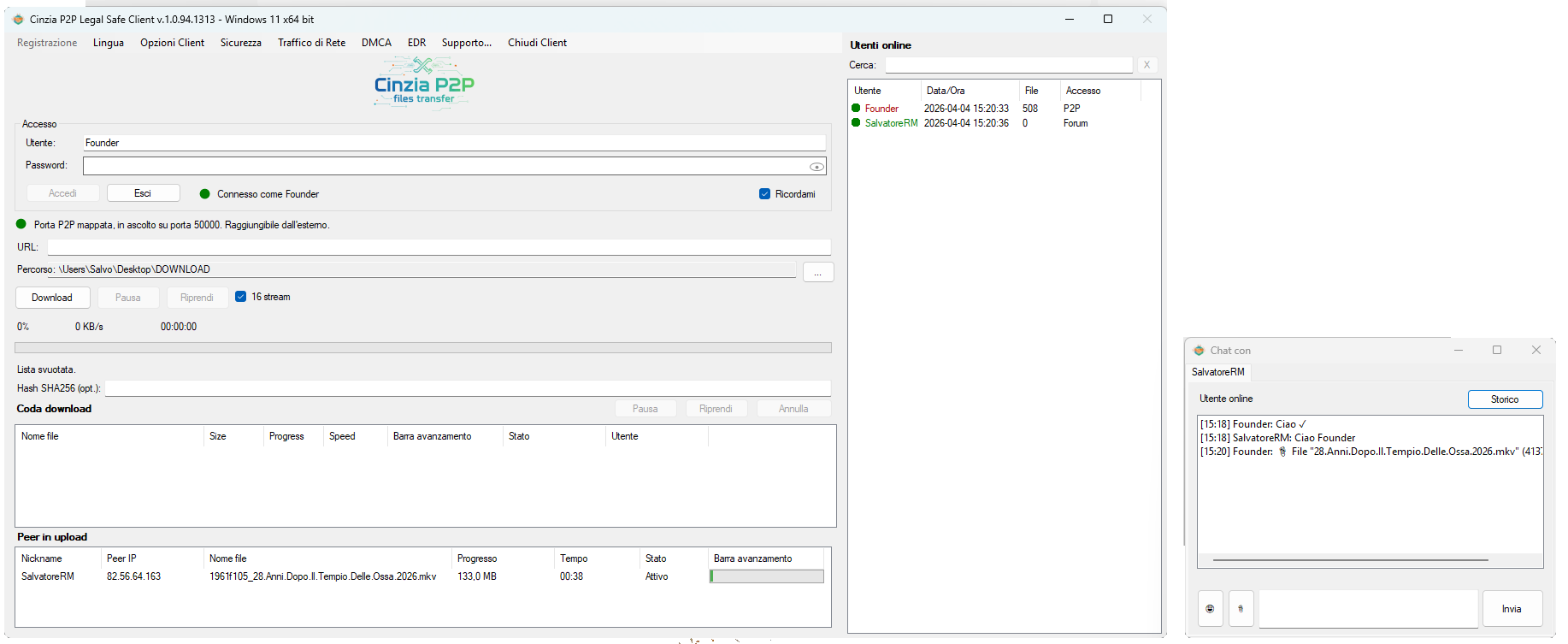This screenshot has width=1568, height=644.
Task: Click SalvatoreRM upload progress bar
Action: [766, 576]
